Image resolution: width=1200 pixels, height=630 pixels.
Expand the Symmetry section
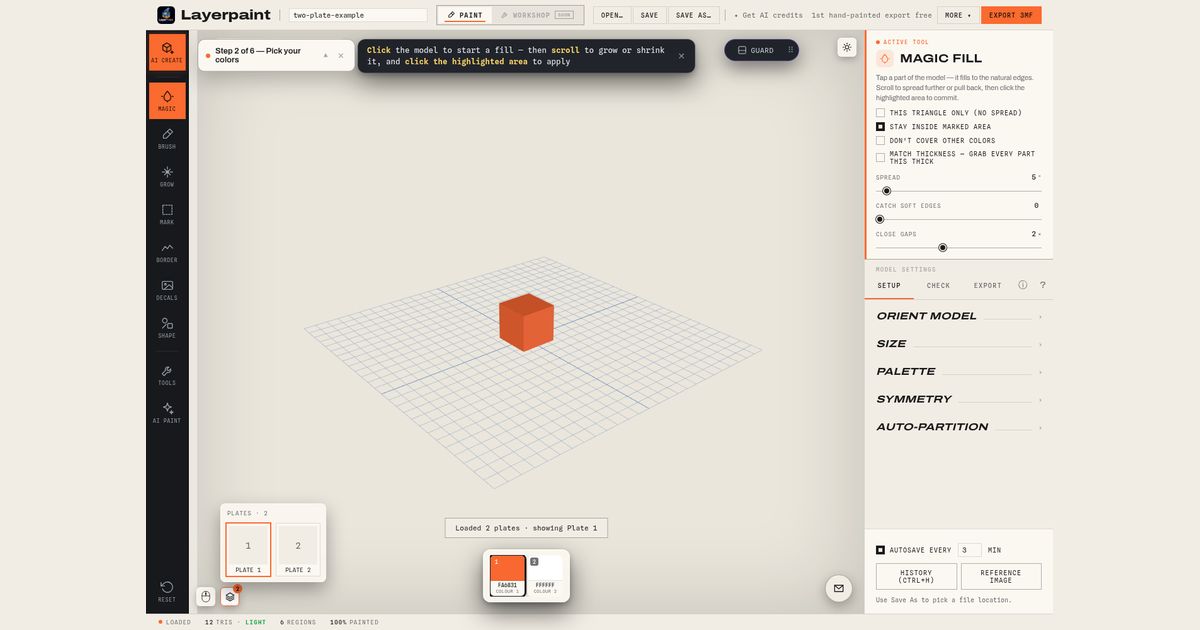coord(959,399)
